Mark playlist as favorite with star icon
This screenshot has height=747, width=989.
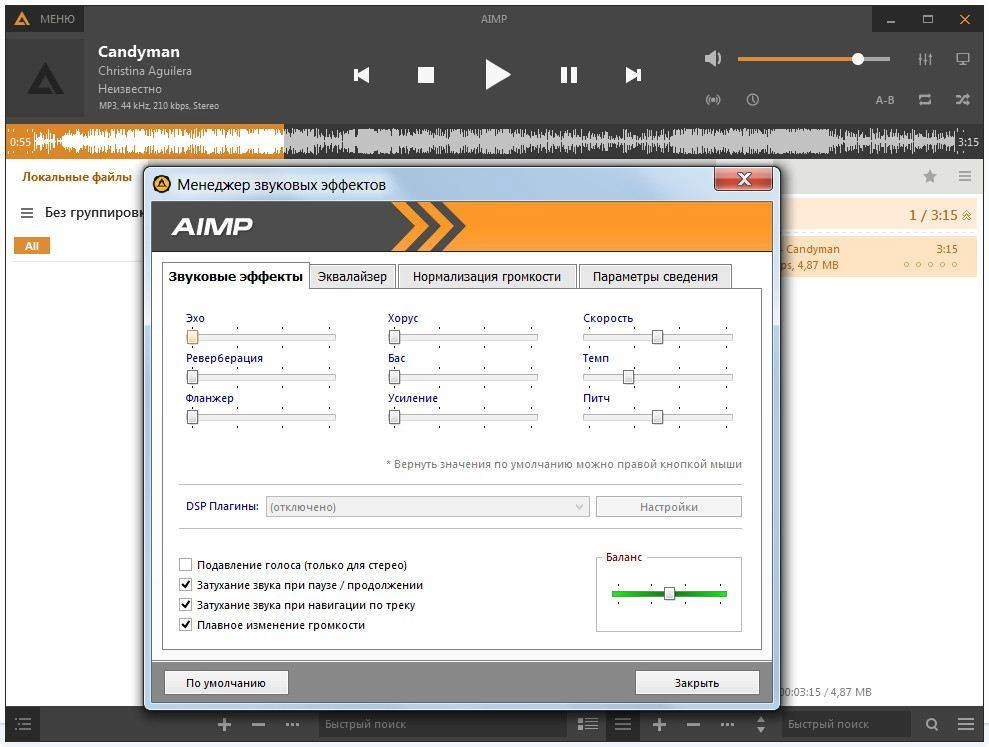click(x=930, y=177)
